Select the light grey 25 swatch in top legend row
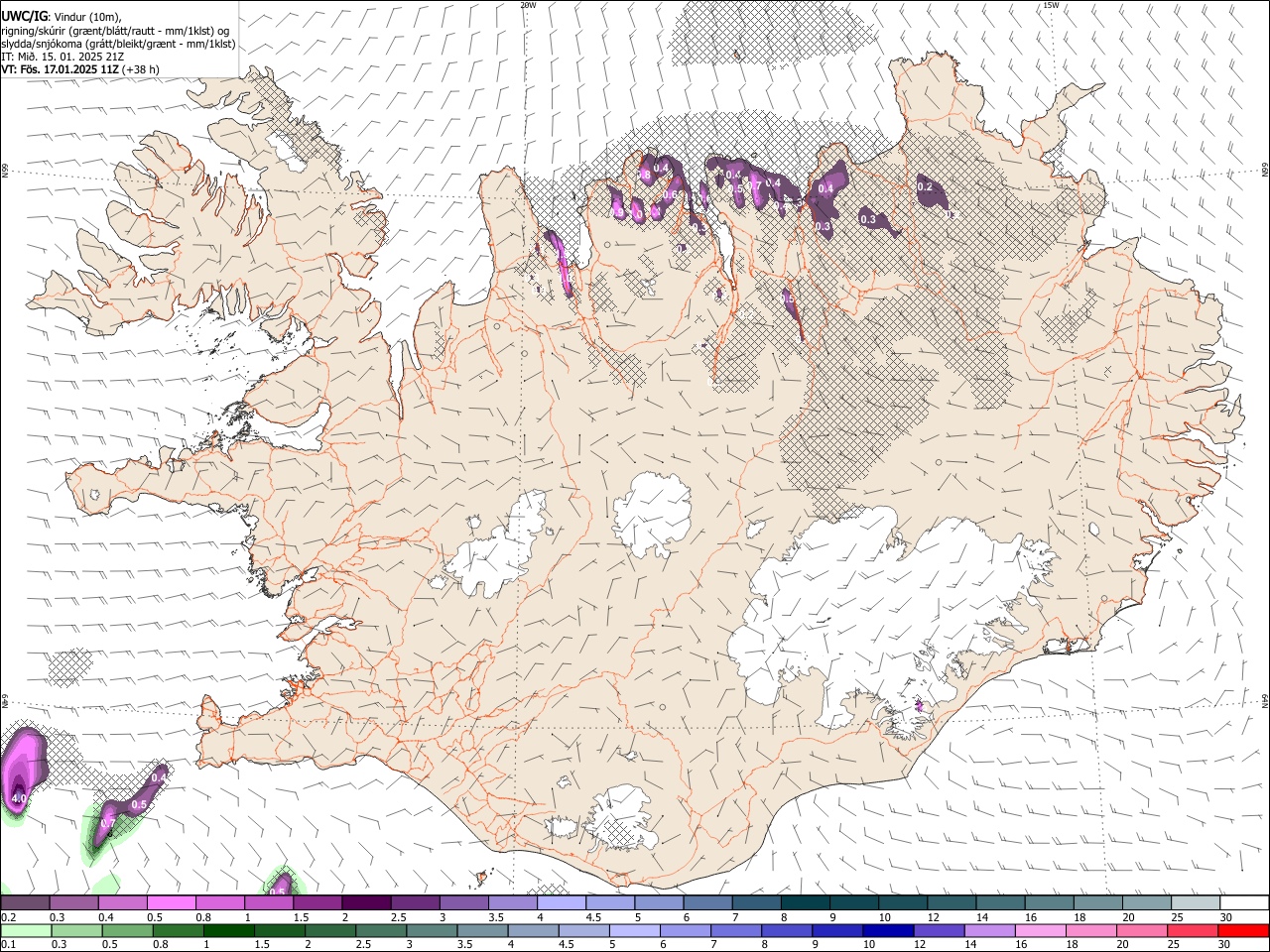1270x952 pixels. pyautogui.click(x=1197, y=903)
